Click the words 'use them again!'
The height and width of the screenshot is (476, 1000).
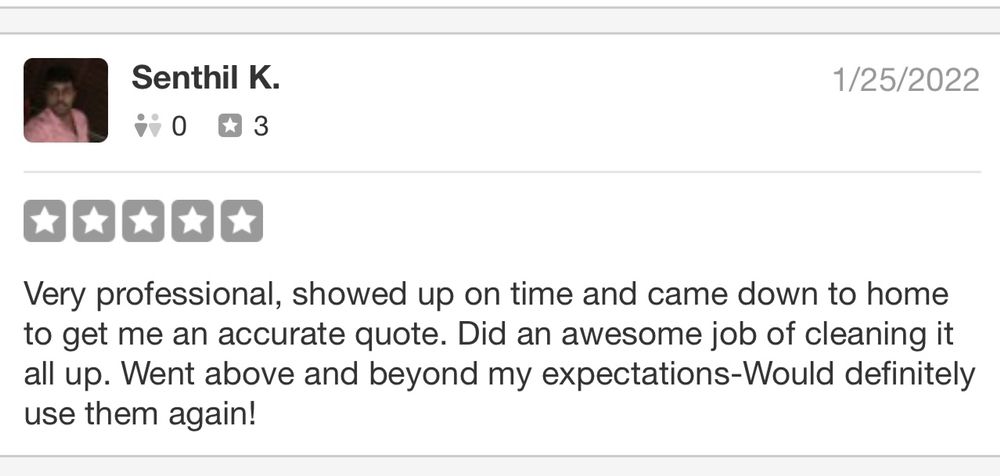140,413
